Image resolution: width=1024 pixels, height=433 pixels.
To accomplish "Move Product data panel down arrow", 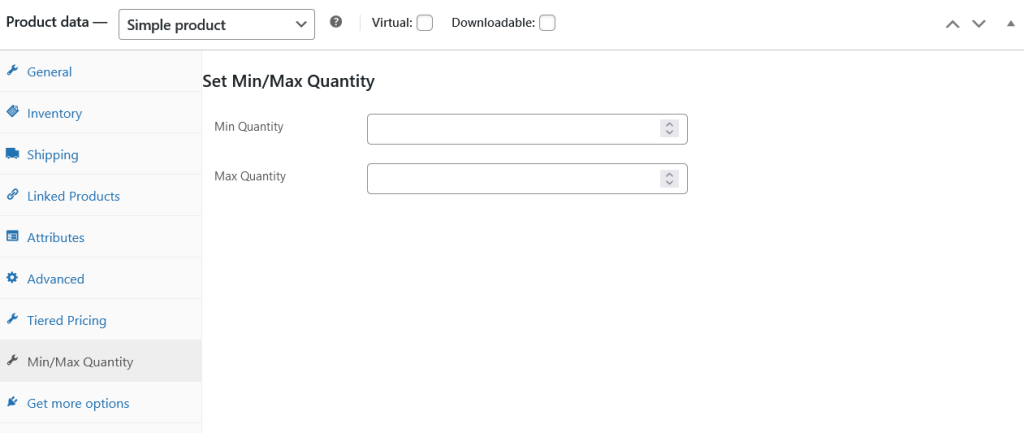I will pos(979,23).
